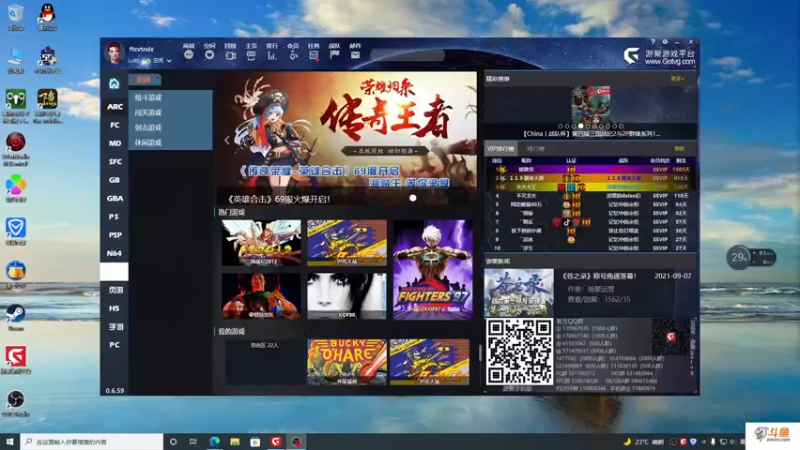Open the 回放 replay camera icon

231,55
